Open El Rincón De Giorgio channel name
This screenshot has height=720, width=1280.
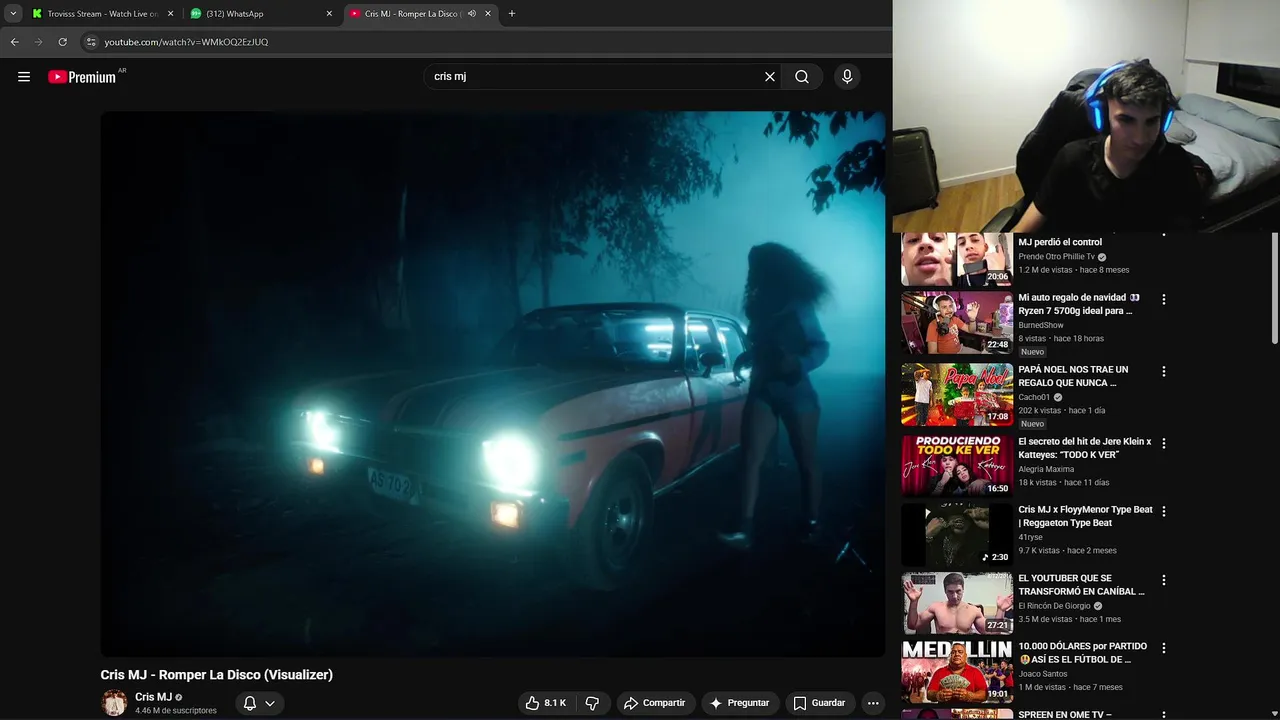(1054, 606)
